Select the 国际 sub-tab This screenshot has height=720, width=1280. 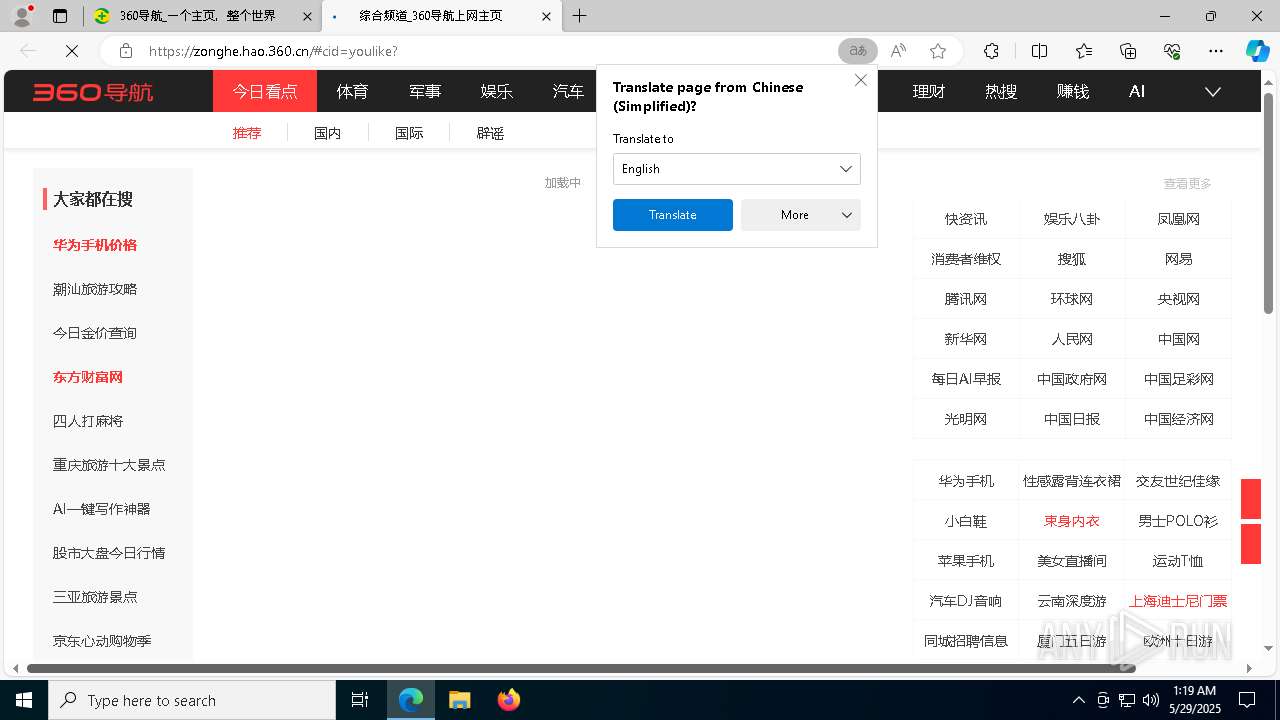[x=409, y=133]
